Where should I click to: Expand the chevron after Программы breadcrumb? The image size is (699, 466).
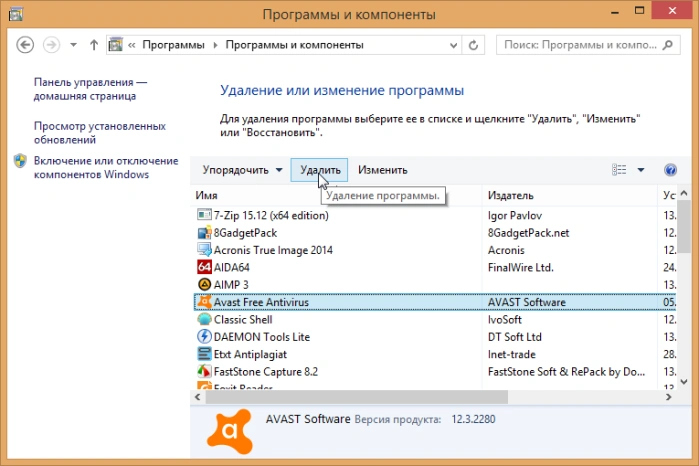pos(215,45)
